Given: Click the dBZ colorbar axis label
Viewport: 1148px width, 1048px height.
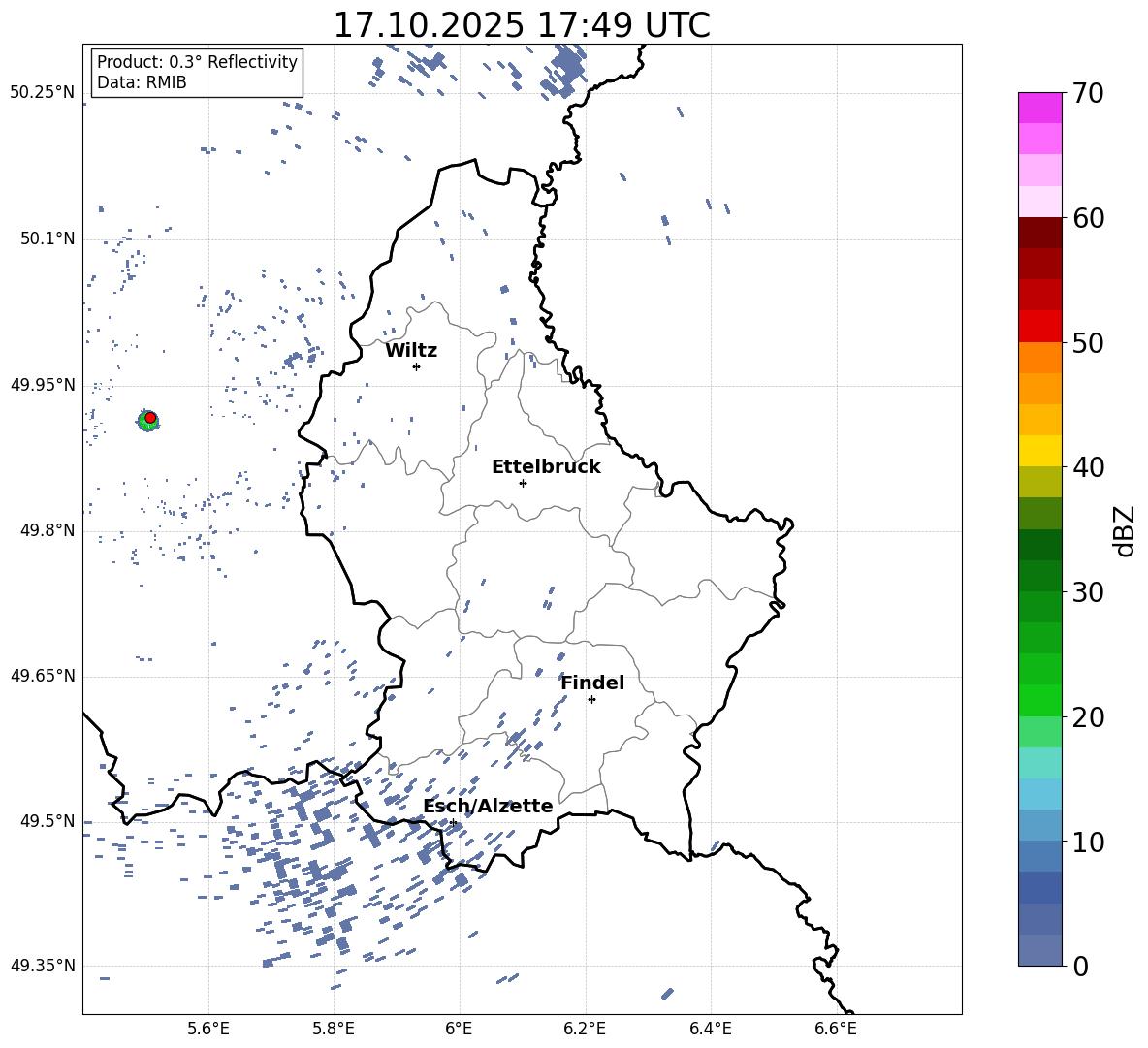Looking at the screenshot, I should [x=1124, y=530].
